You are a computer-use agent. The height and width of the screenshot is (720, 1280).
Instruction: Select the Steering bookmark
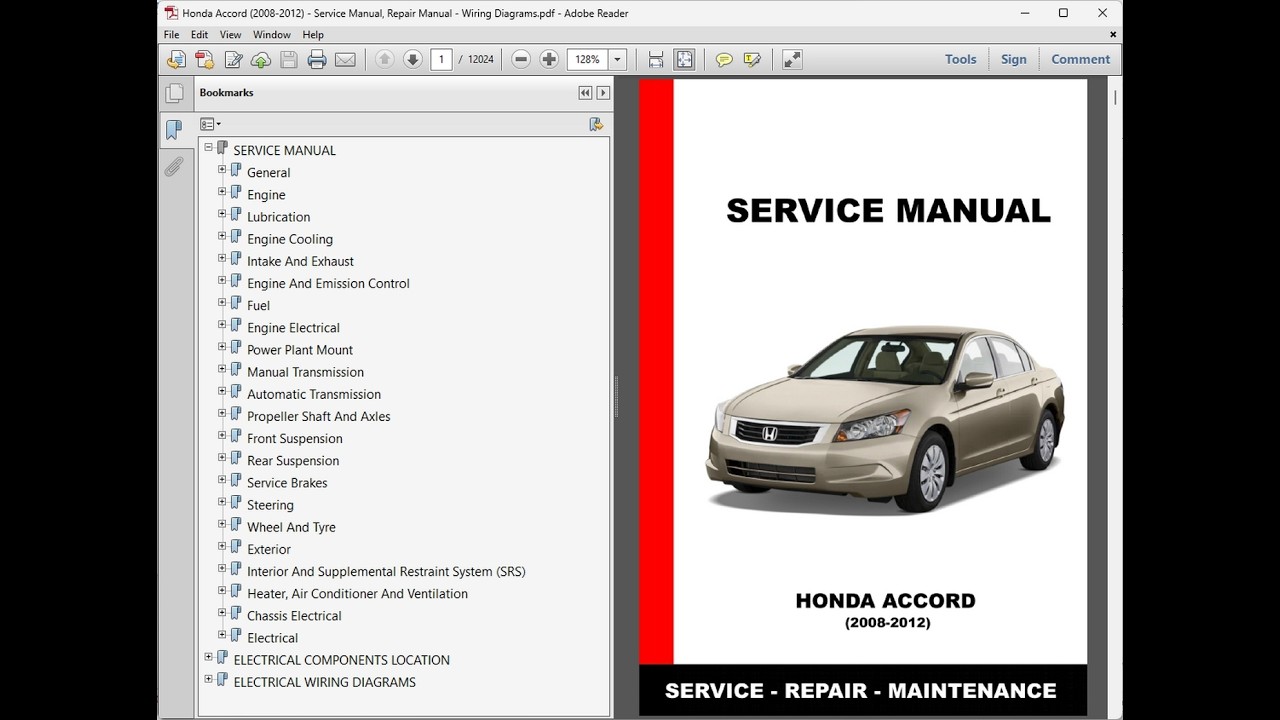click(270, 505)
